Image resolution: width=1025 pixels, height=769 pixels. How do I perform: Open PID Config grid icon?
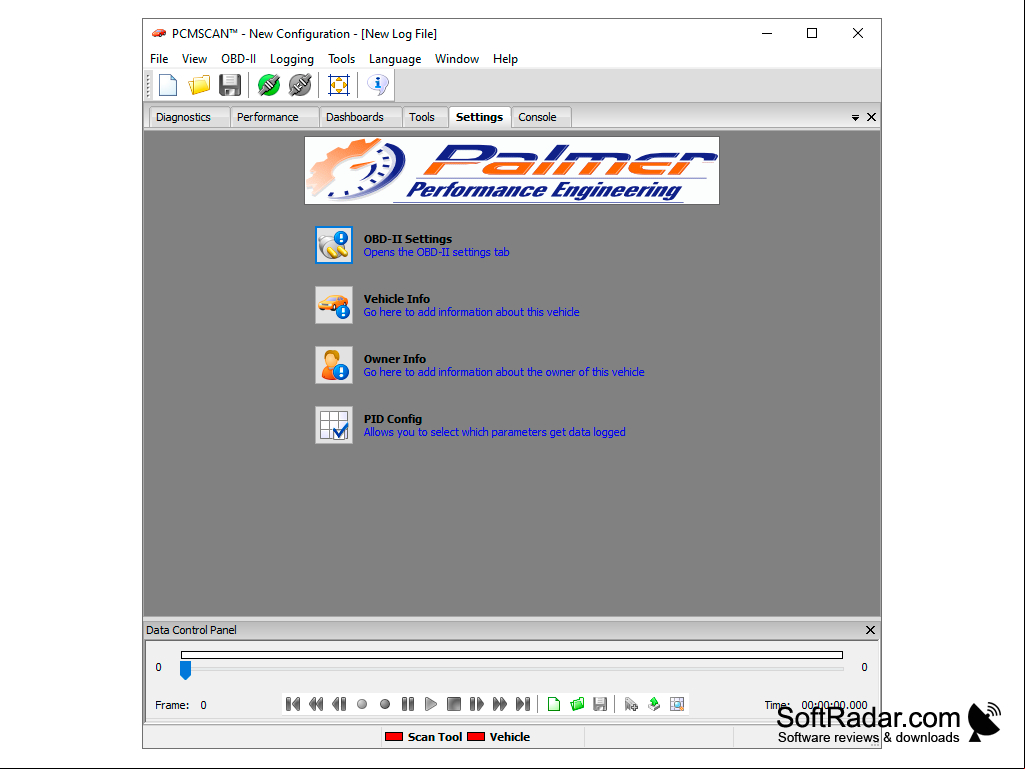point(334,425)
